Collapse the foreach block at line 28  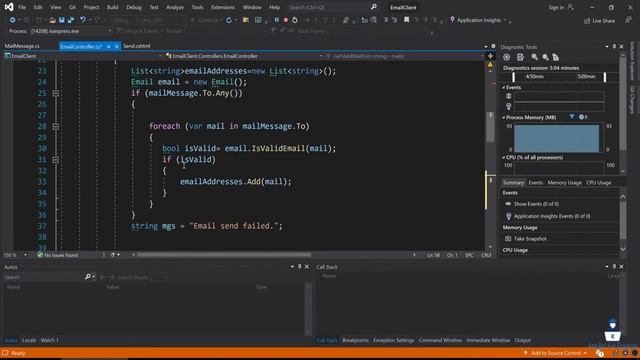pyautogui.click(x=56, y=127)
